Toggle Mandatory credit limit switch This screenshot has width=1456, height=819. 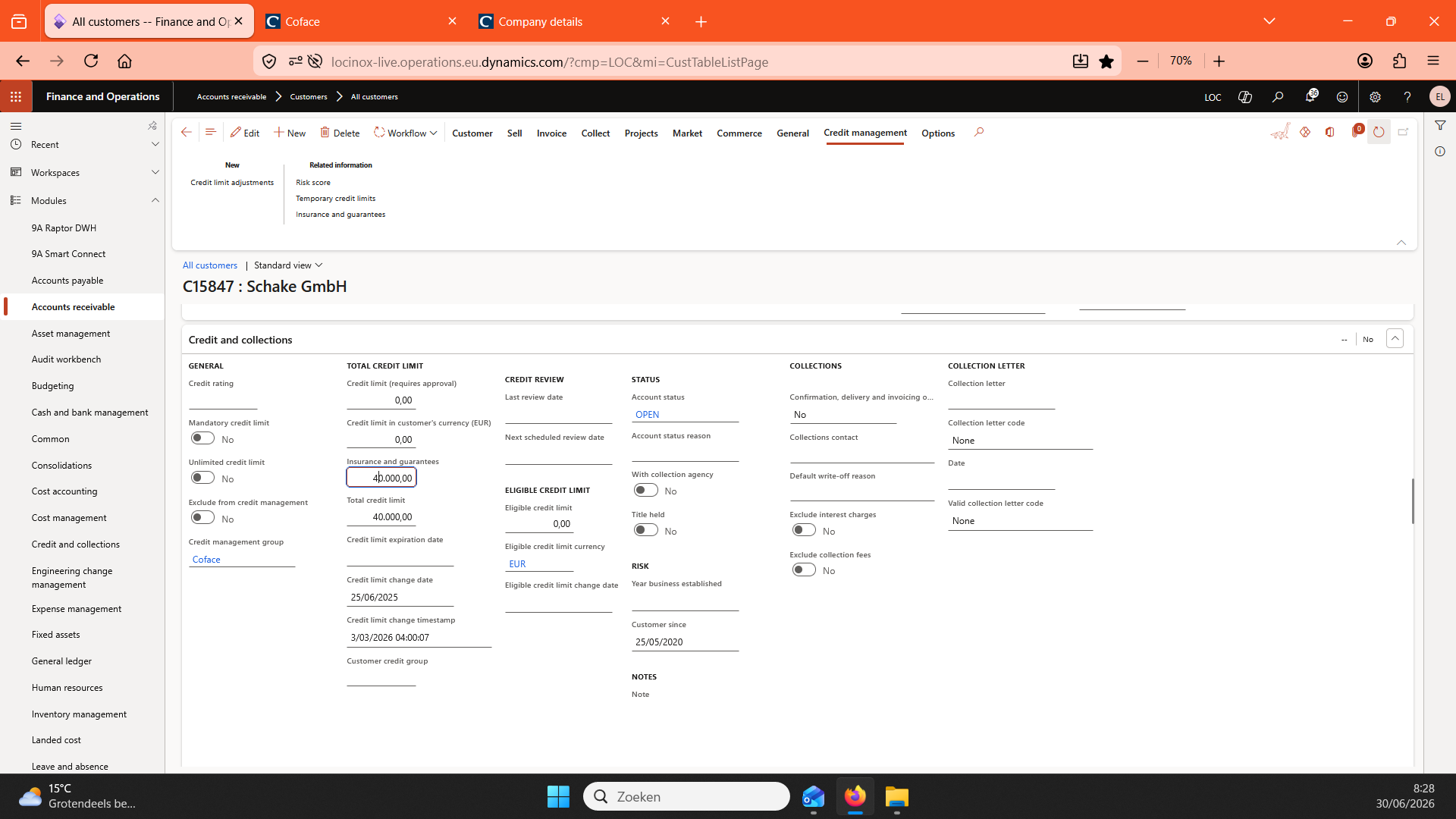(x=202, y=438)
